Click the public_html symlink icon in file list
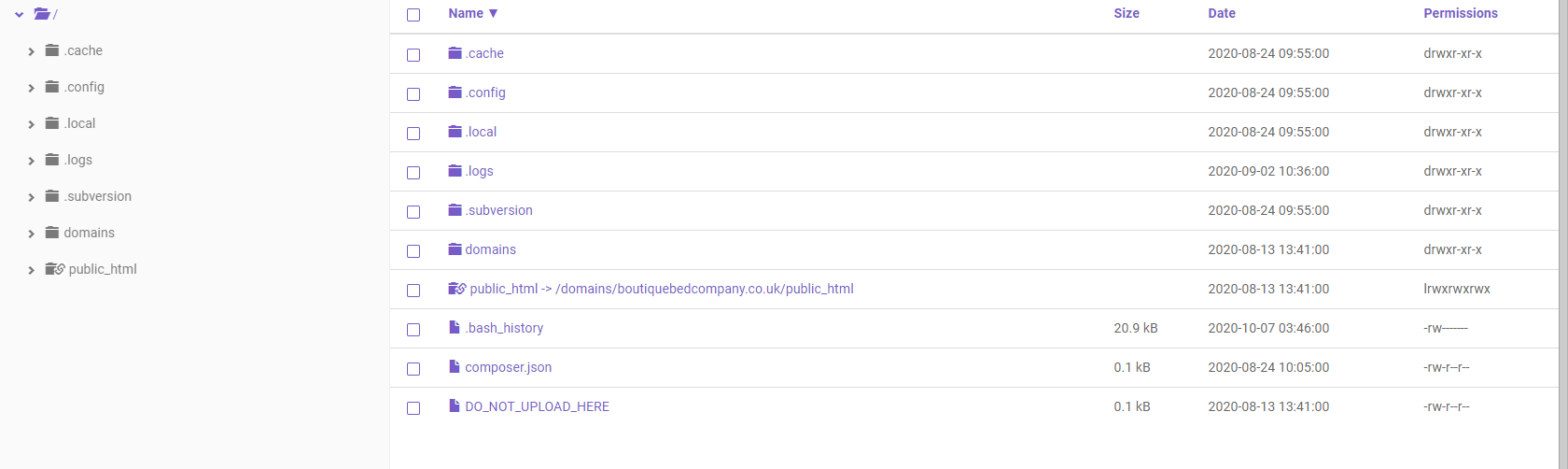The image size is (1568, 469). click(x=456, y=289)
